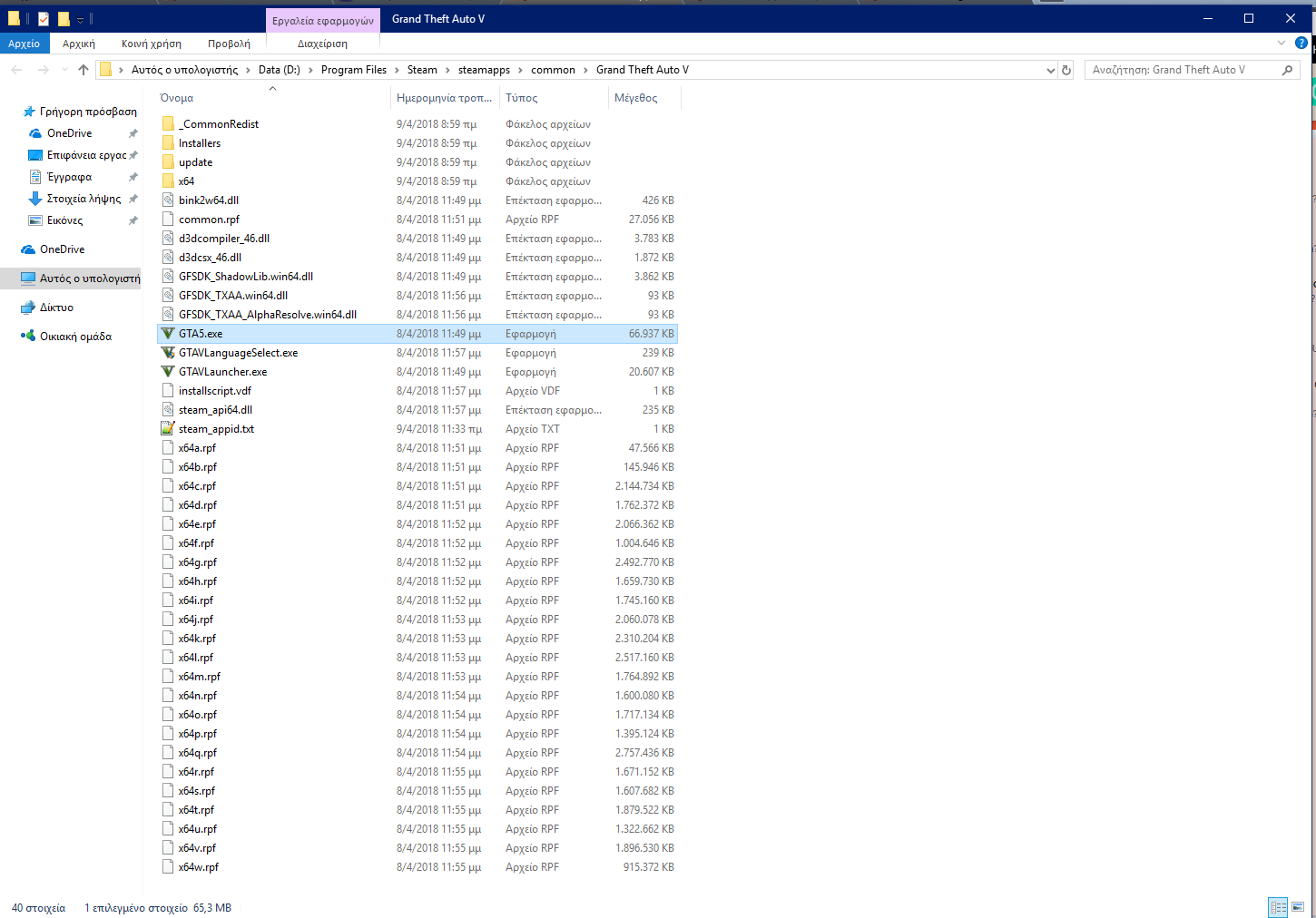Select the steam_appid.txt notepad icon
The height and width of the screenshot is (918, 1316).
[168, 429]
